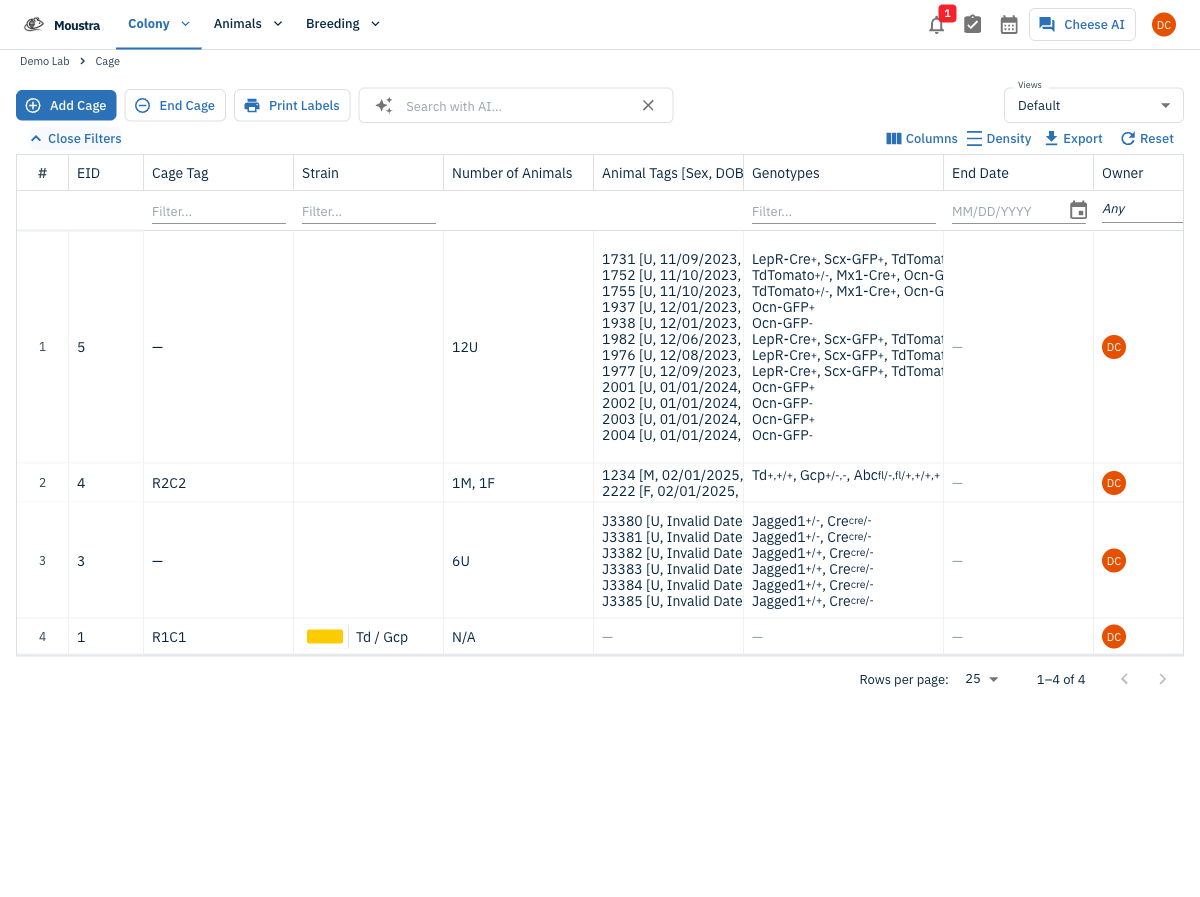Open the DC user profile avatar
The height and width of the screenshot is (897, 1200).
click(x=1164, y=25)
